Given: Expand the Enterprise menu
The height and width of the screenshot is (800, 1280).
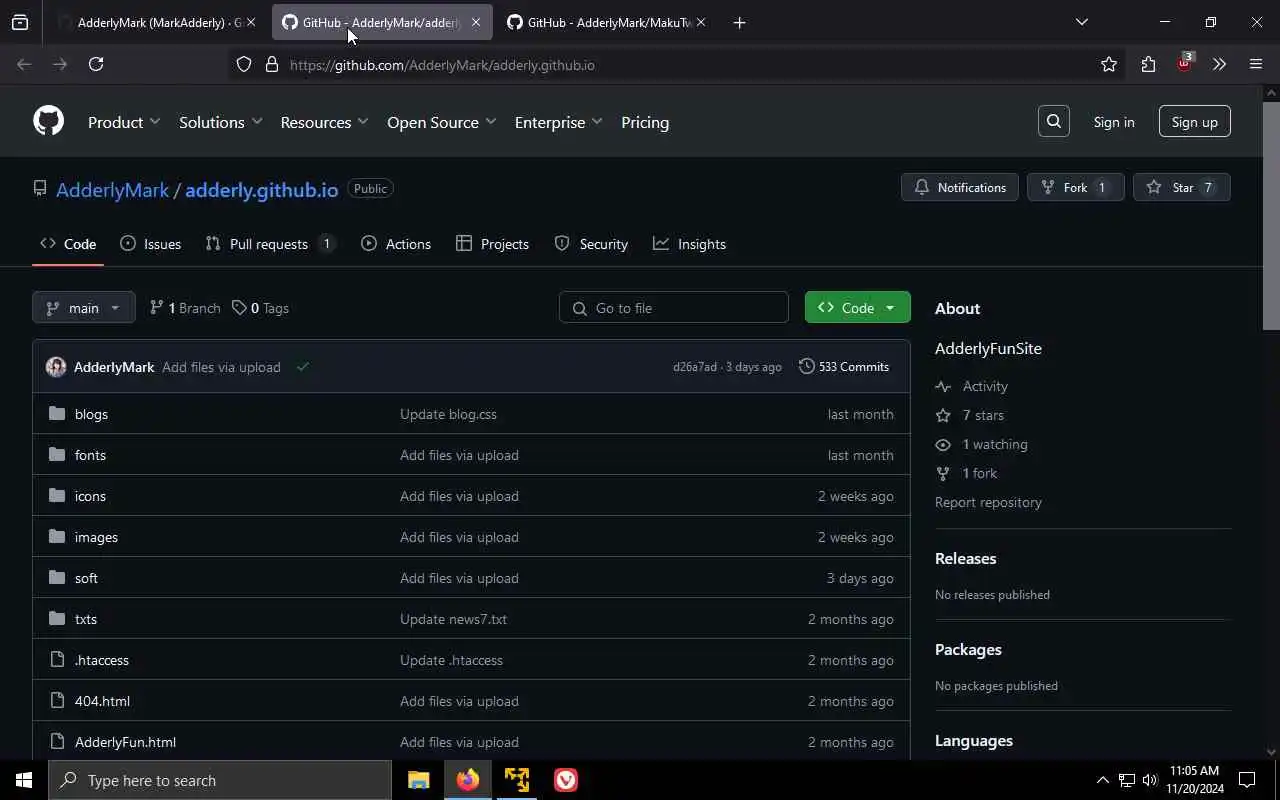Looking at the screenshot, I should pos(558,122).
